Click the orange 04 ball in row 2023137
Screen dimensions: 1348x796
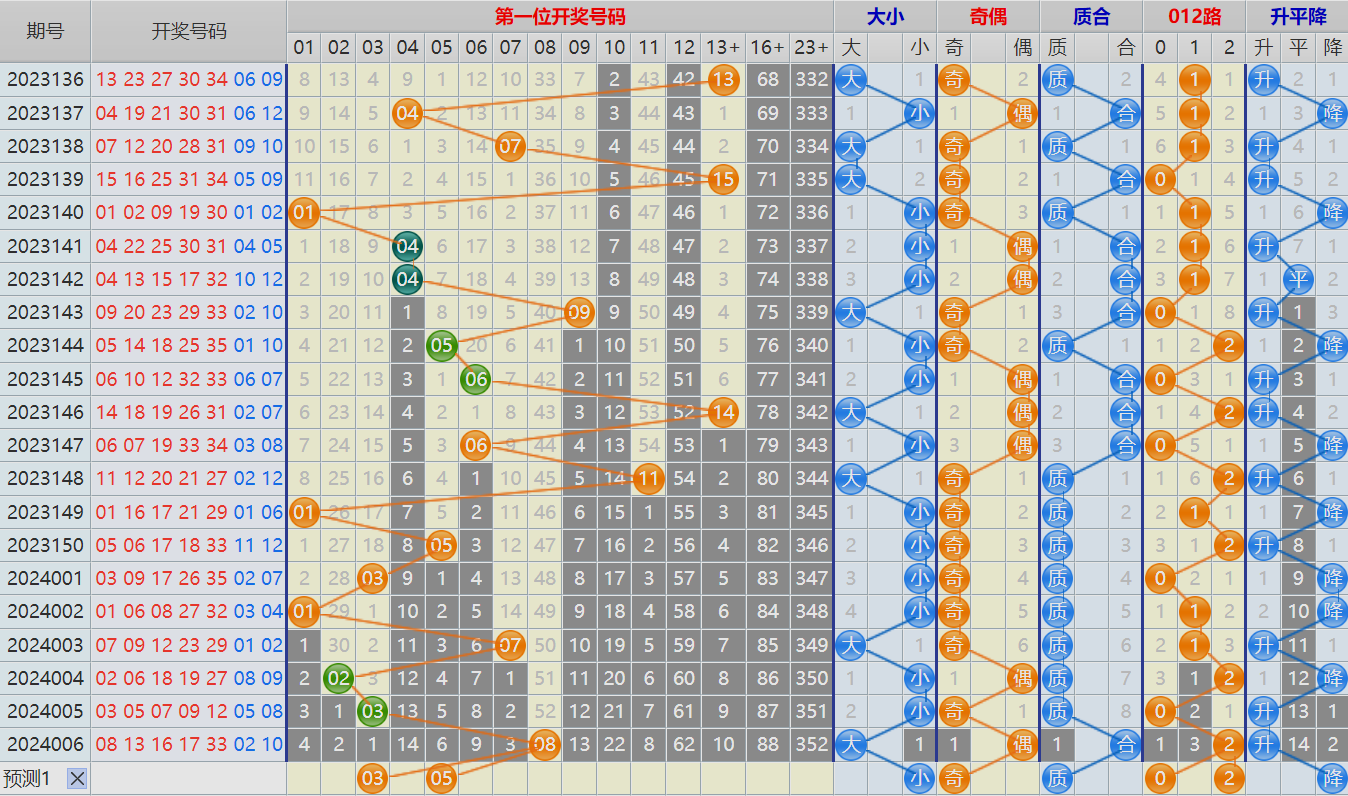coord(407,113)
